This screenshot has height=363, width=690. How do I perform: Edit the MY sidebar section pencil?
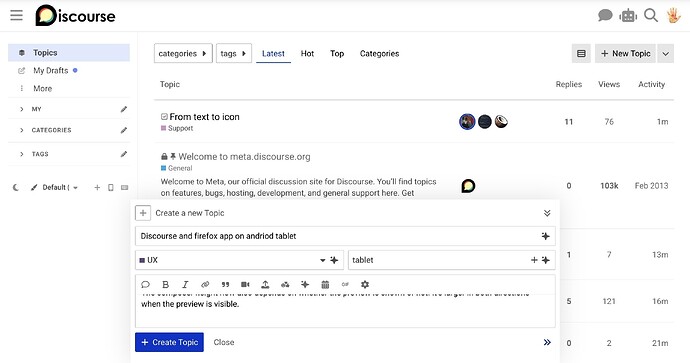click(x=124, y=109)
